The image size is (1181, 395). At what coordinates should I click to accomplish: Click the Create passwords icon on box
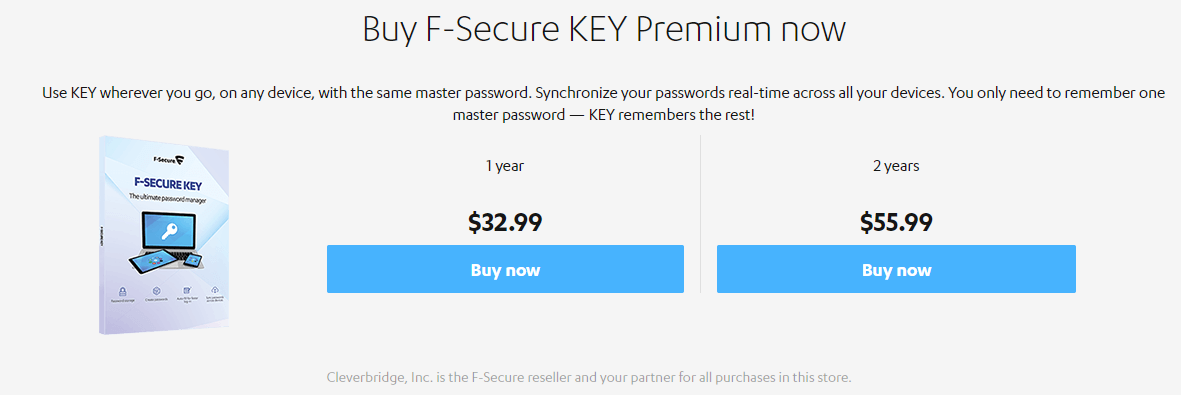pos(155,290)
